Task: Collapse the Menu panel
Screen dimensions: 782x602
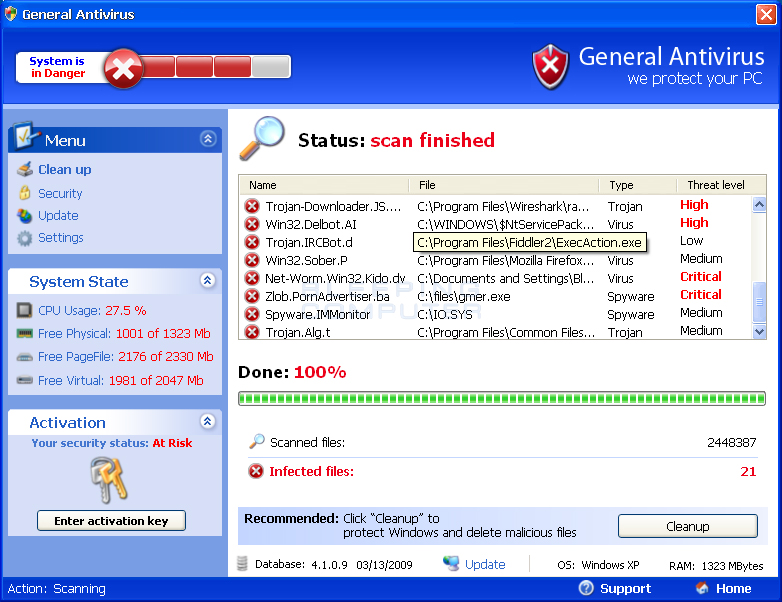Action: [x=208, y=139]
